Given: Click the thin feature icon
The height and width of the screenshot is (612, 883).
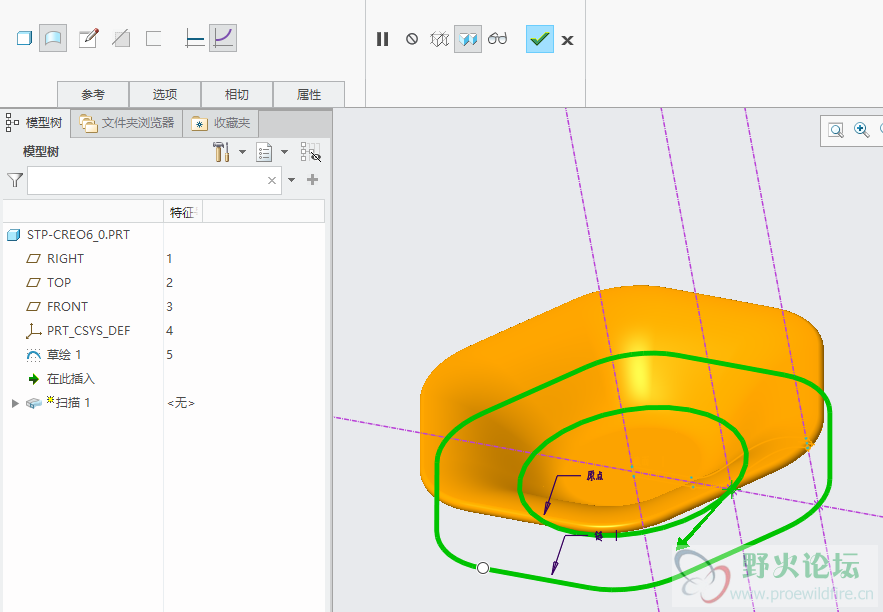Looking at the screenshot, I should 154,38.
